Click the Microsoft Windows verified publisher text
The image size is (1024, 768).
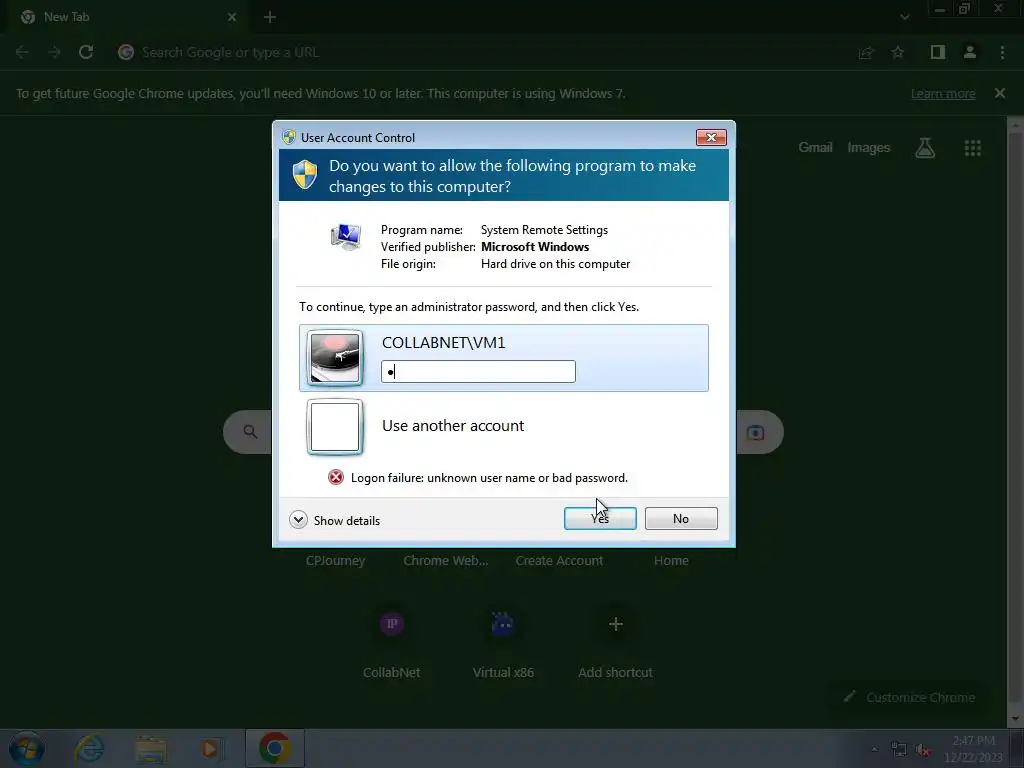(x=535, y=247)
